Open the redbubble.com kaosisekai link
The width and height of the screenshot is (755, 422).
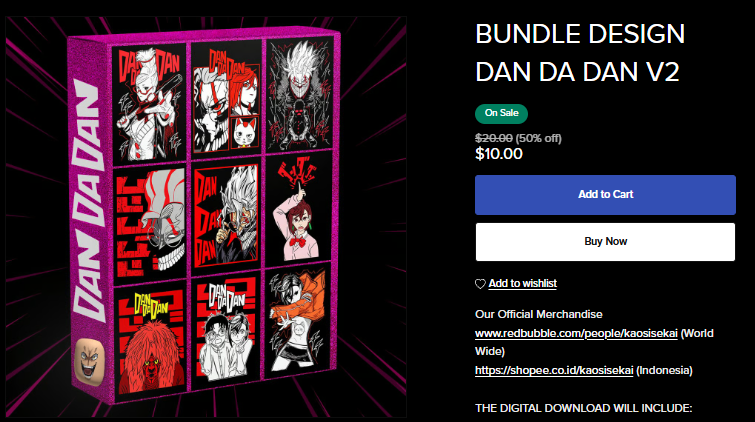tap(576, 333)
